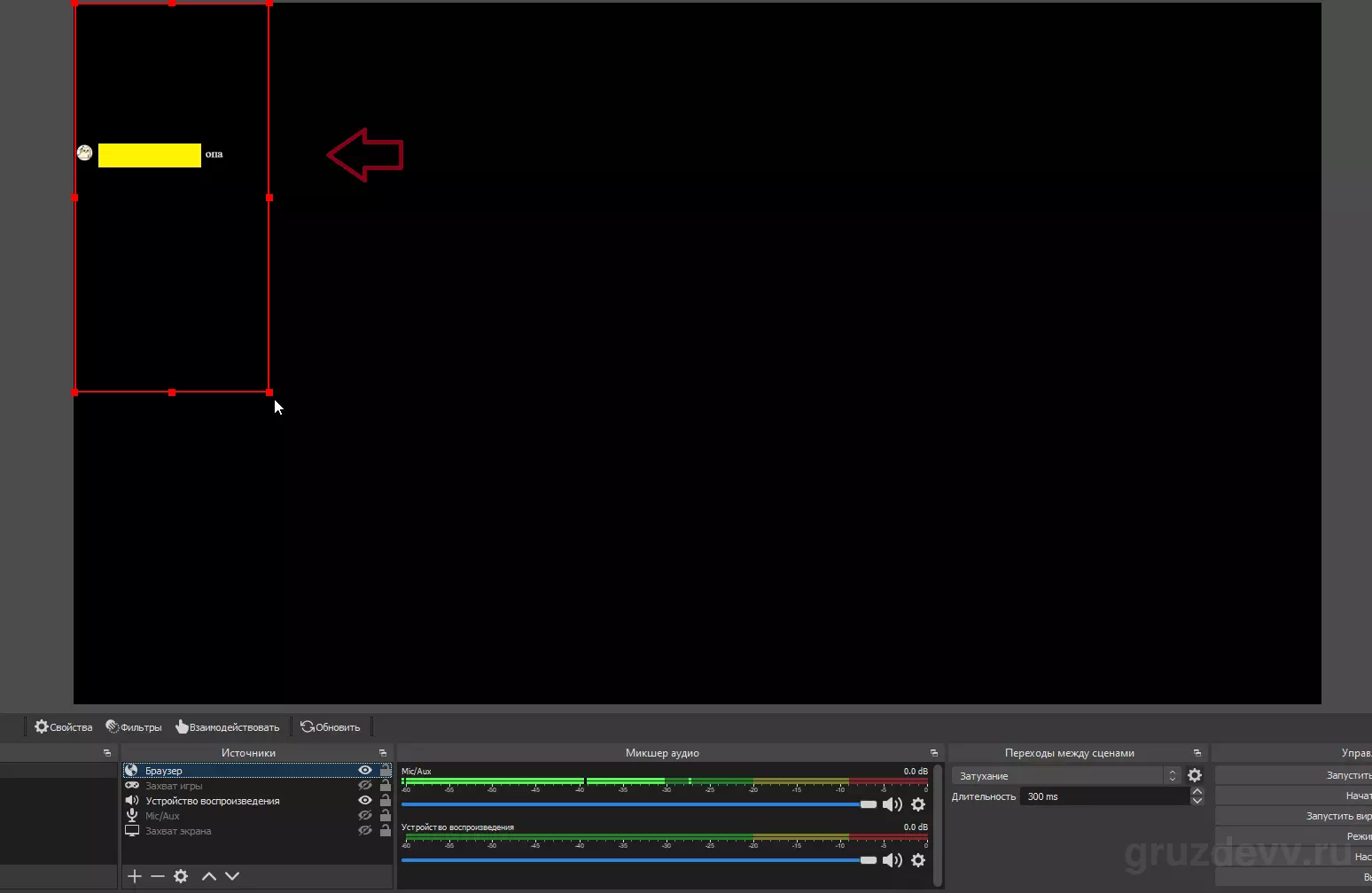Move the source down with the arrow icon
The width and height of the screenshot is (1372, 893).
coord(232,876)
